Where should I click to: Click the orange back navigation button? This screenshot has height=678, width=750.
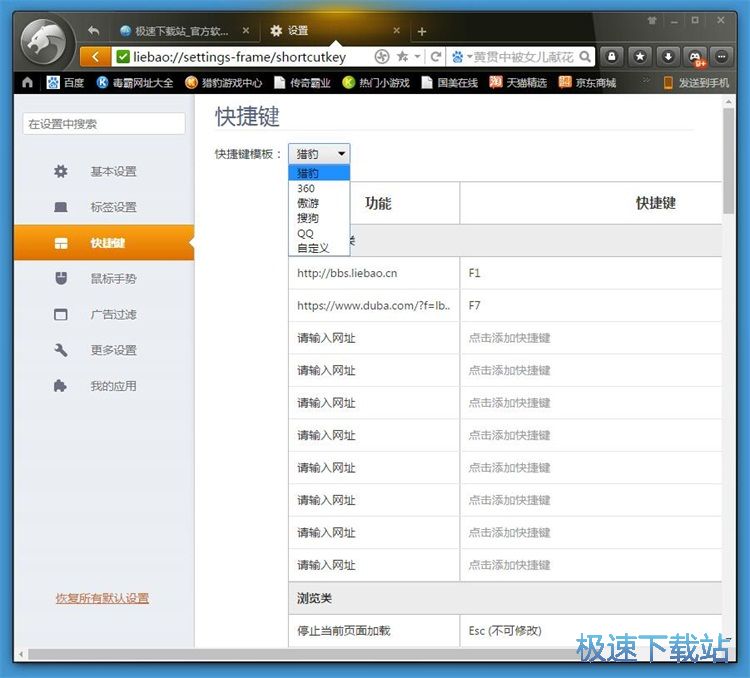(x=95, y=57)
